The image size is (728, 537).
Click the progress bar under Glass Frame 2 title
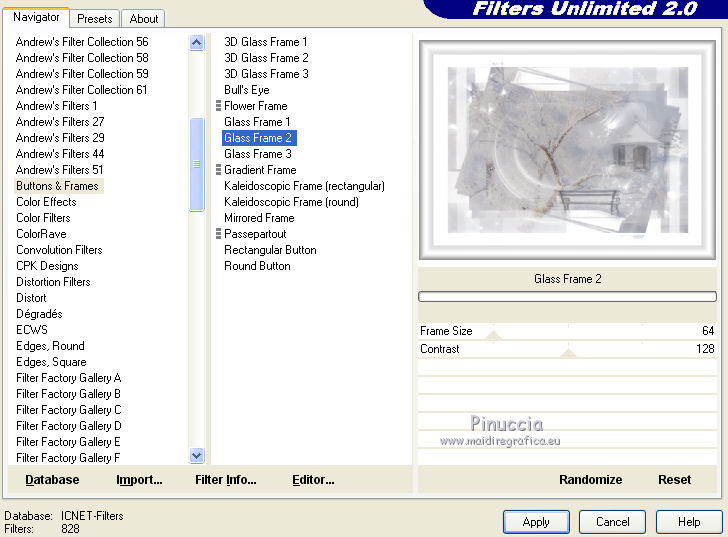(x=567, y=297)
